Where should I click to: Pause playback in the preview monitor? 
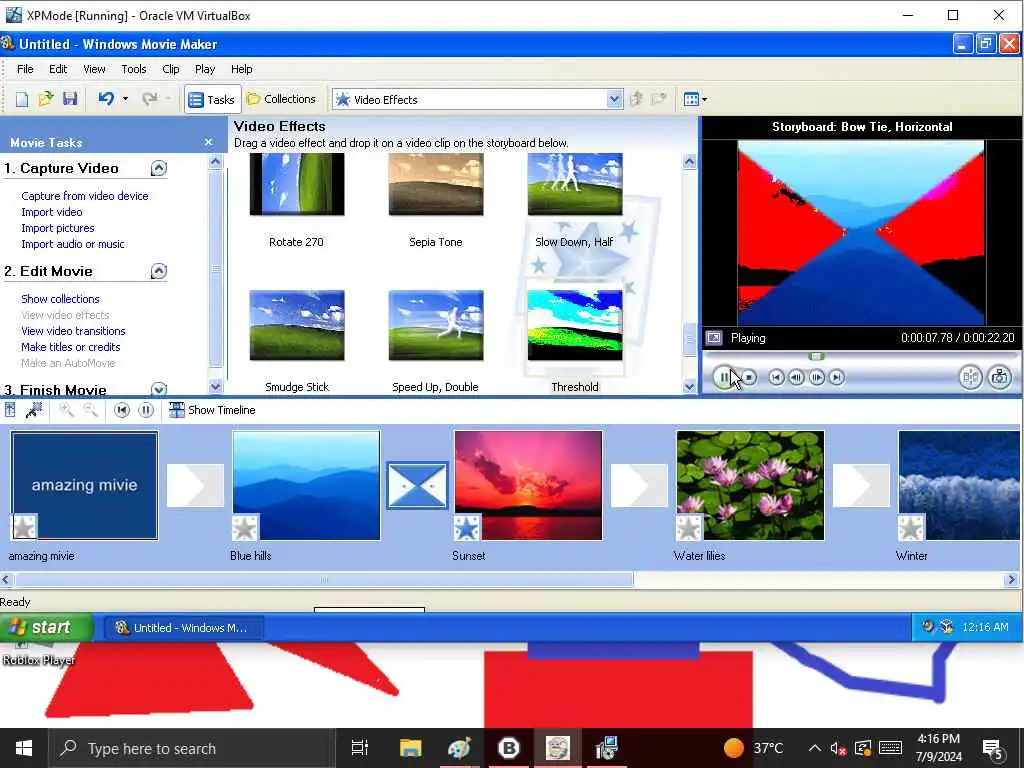(x=724, y=377)
